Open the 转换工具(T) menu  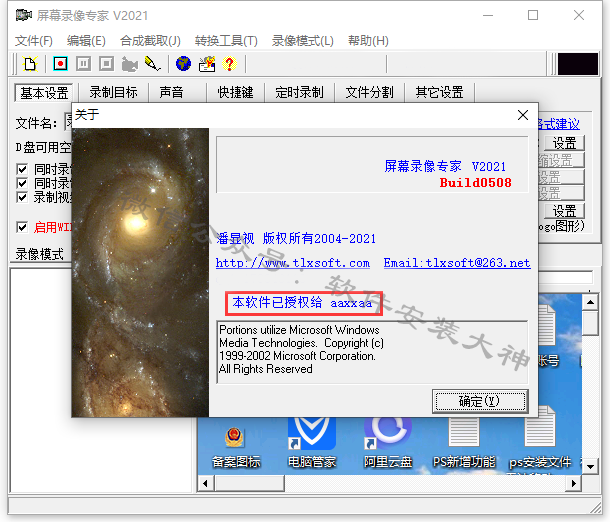pyautogui.click(x=226, y=40)
